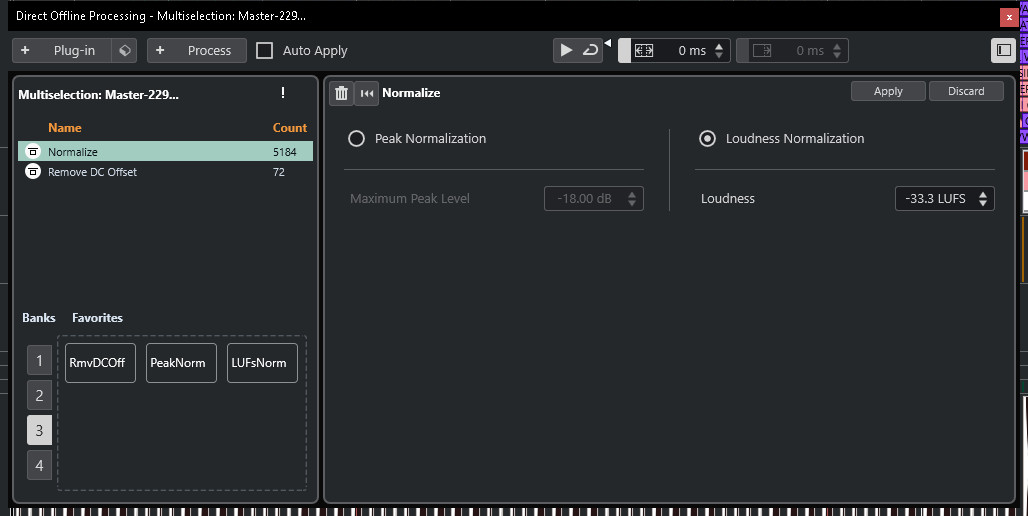The height and width of the screenshot is (516, 1028).
Task: Click the count value 72
Action: pos(279,172)
